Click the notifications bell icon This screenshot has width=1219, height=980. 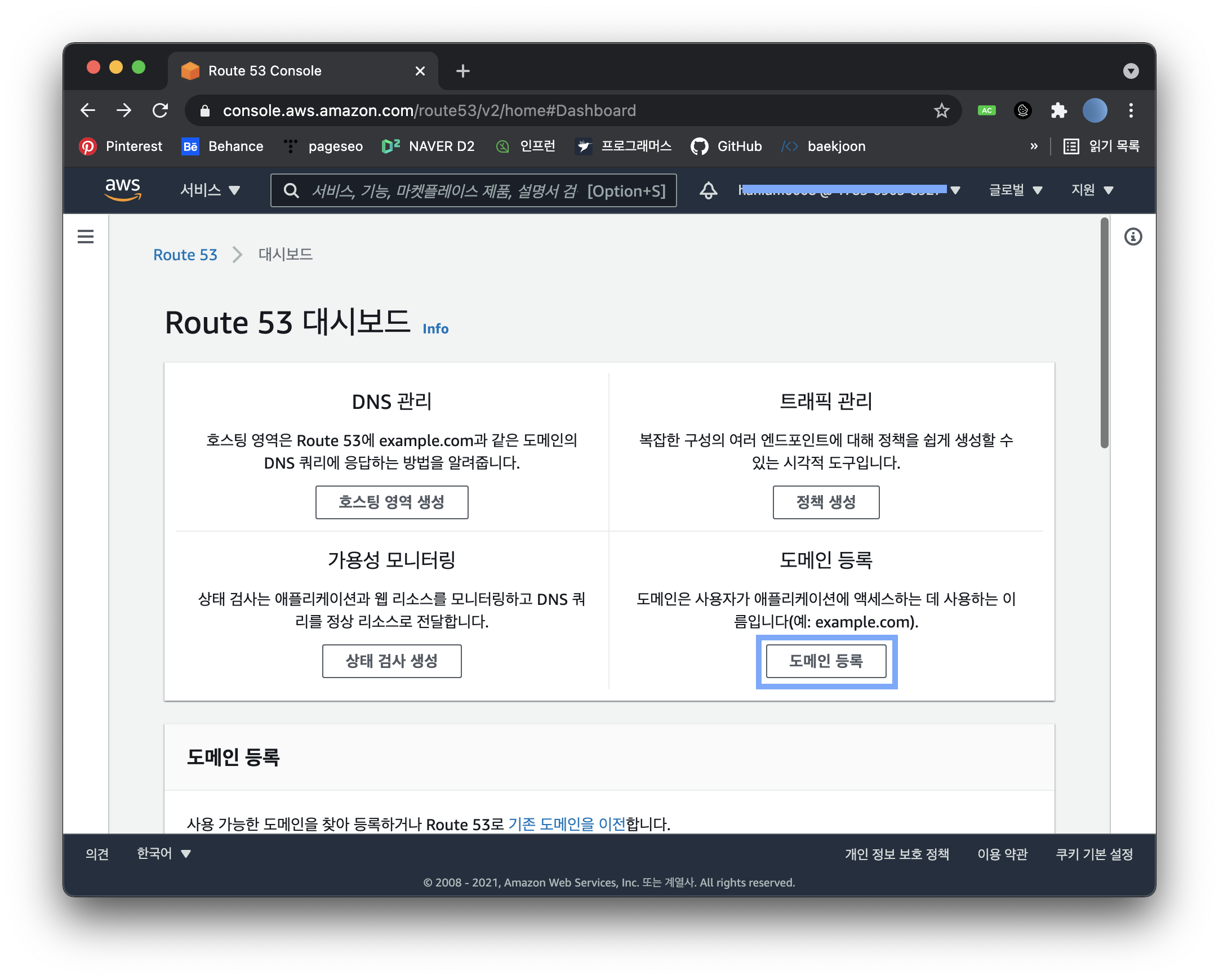point(708,190)
